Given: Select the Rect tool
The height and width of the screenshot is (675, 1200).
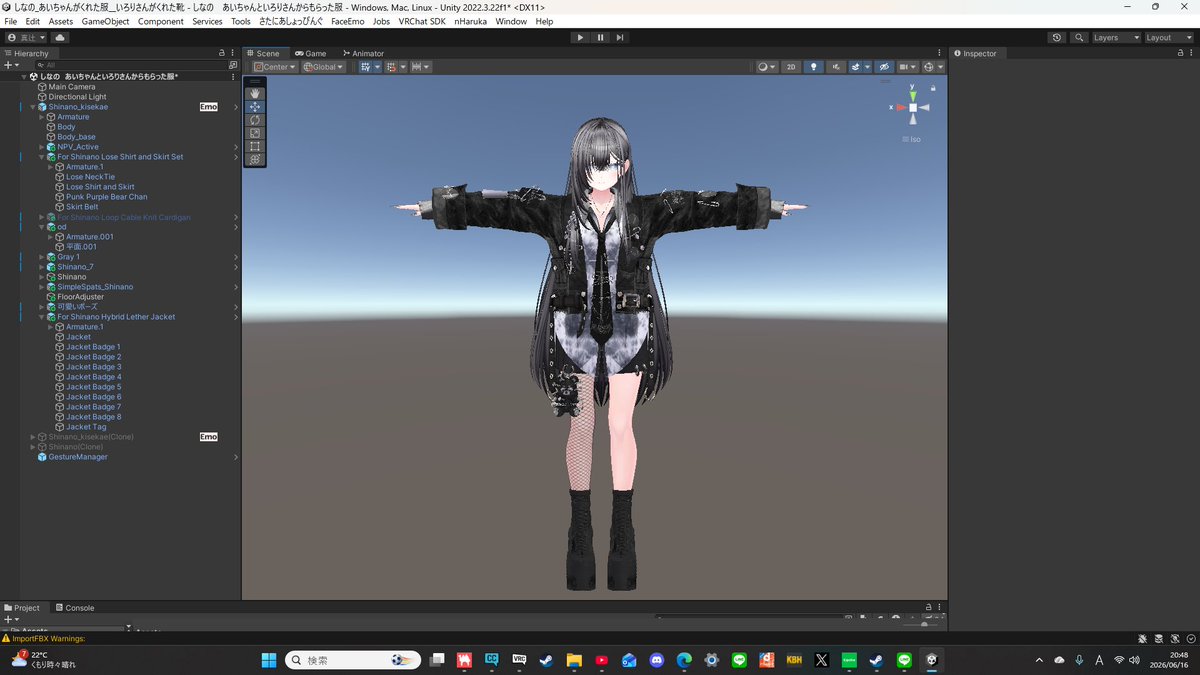Looking at the screenshot, I should [x=255, y=146].
